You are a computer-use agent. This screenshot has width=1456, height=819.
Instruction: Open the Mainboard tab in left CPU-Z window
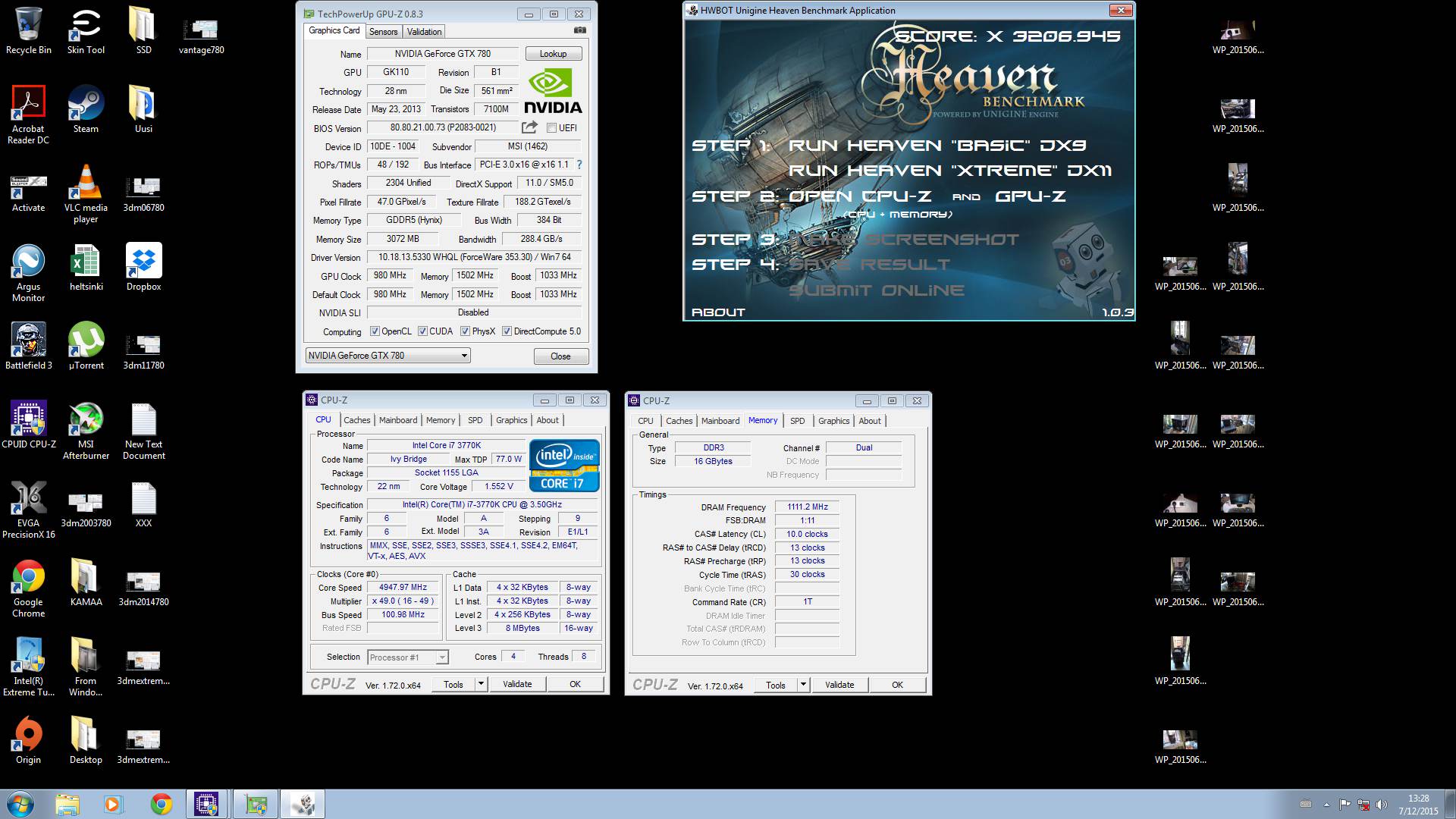pyautogui.click(x=398, y=420)
